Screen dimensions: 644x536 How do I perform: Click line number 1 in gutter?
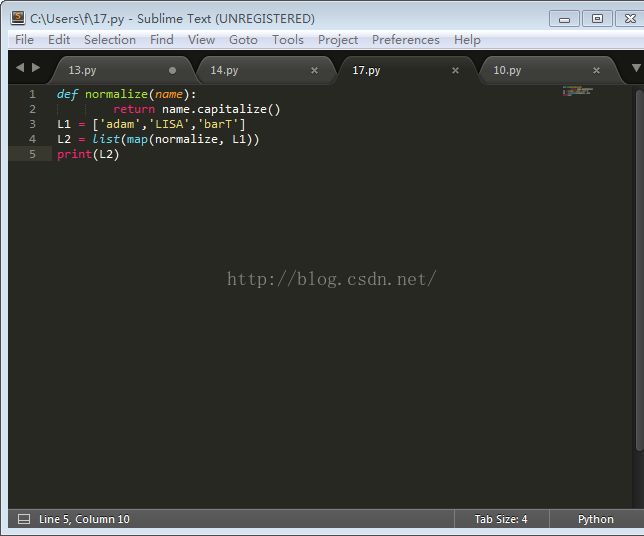[x=32, y=94]
